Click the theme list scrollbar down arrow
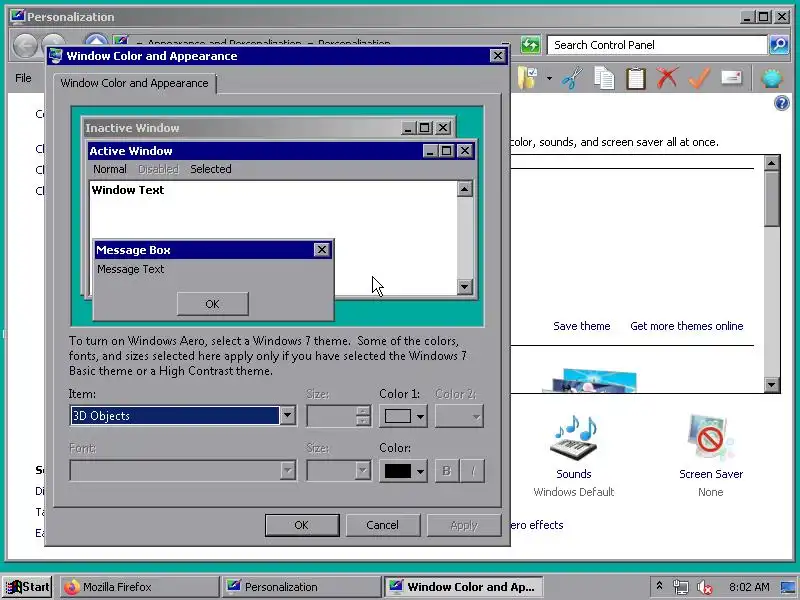This screenshot has height=600, width=800. [x=771, y=384]
